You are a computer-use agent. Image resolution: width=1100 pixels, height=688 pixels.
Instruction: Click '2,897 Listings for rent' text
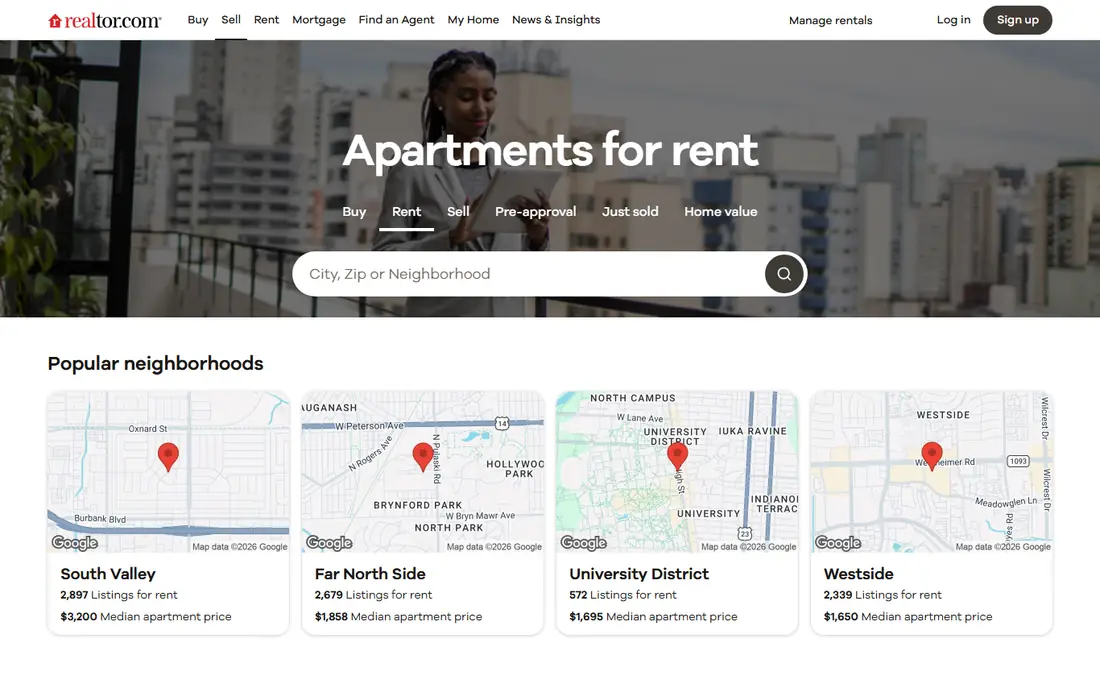click(x=119, y=595)
